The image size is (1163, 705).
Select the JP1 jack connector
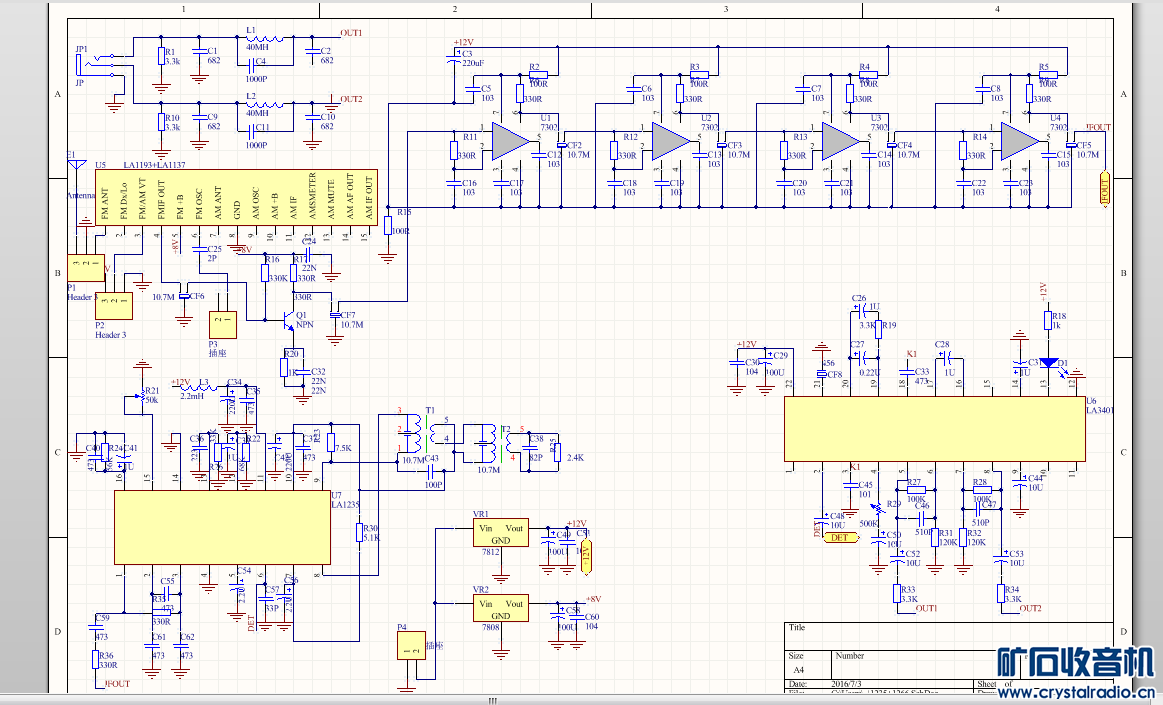click(96, 65)
